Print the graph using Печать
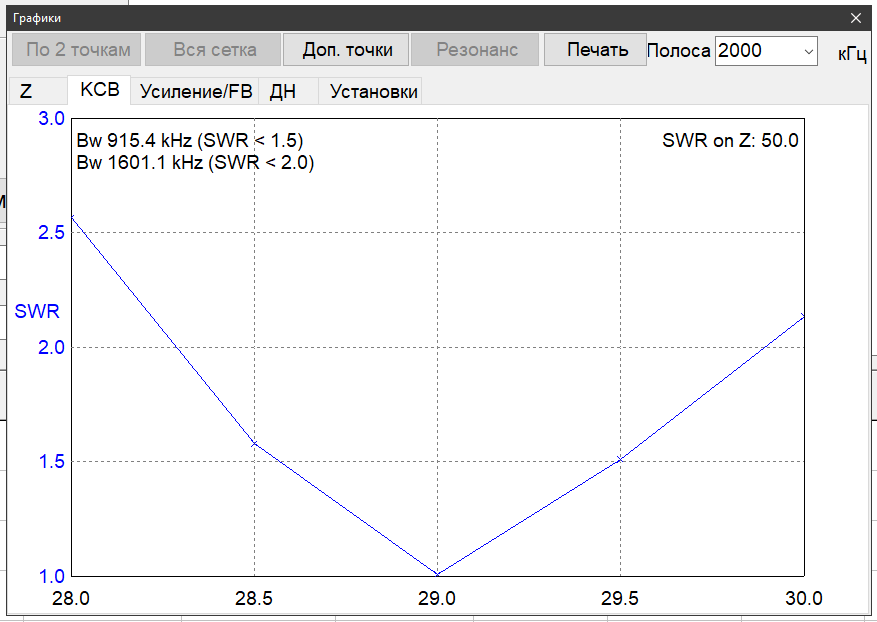Screen dimensions: 877x622 coord(597,50)
